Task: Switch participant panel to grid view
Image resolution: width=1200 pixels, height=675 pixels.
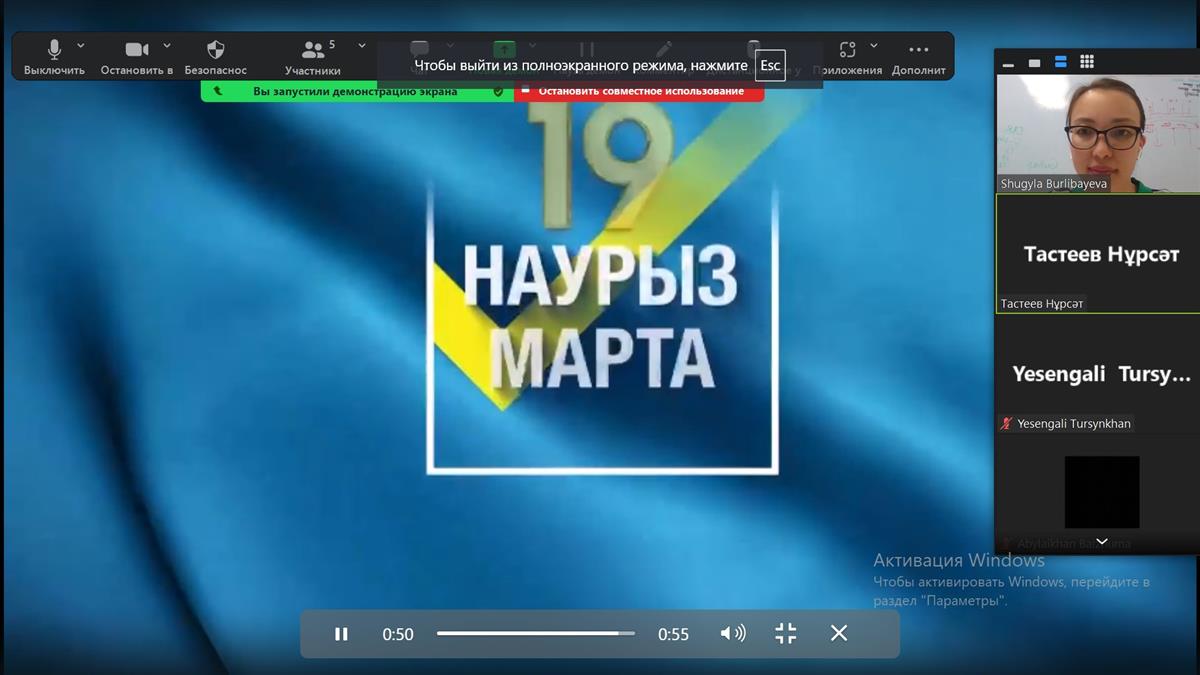Action: 1087,62
